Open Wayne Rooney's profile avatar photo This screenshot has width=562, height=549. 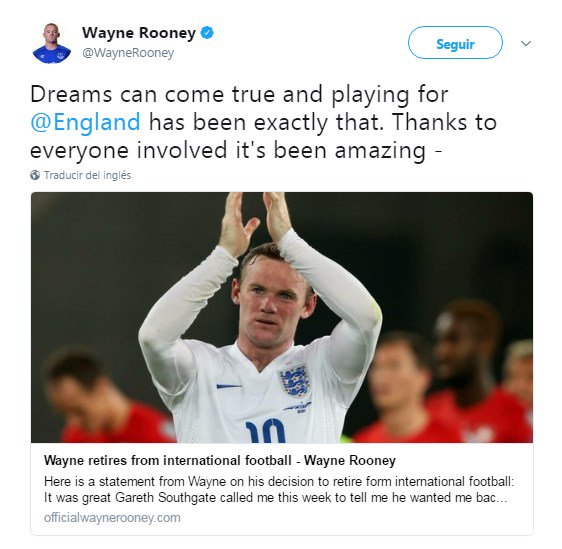coord(52,43)
